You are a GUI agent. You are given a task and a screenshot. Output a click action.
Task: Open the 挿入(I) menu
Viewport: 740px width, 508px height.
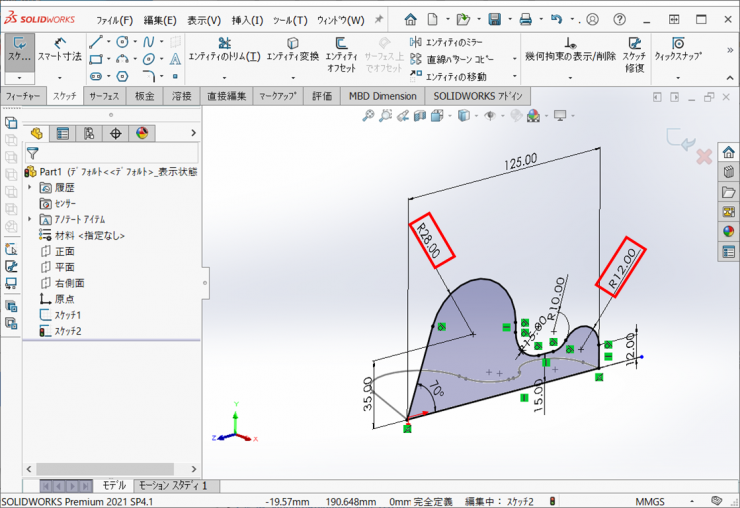(x=247, y=20)
